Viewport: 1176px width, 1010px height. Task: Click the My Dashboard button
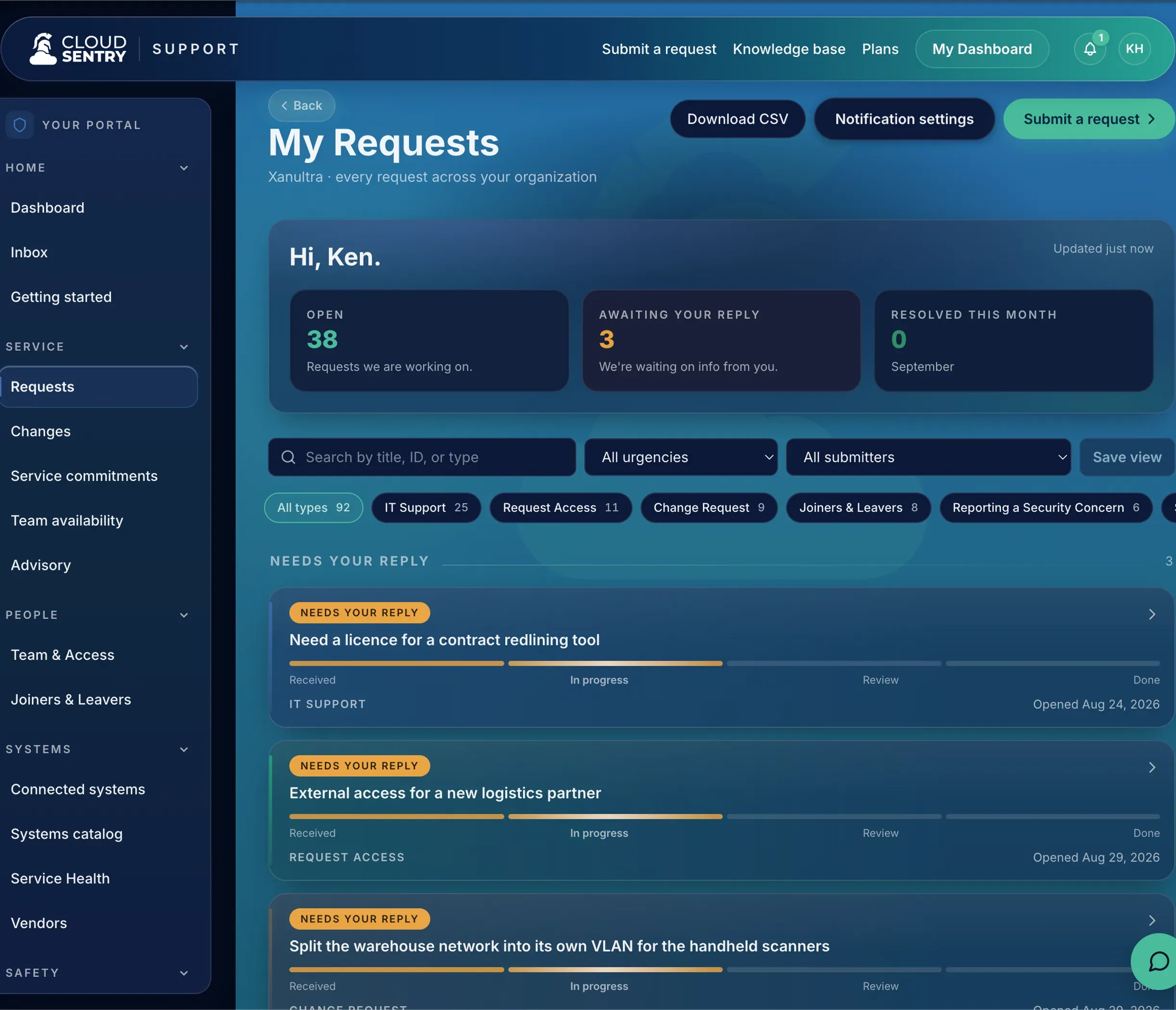pos(982,49)
